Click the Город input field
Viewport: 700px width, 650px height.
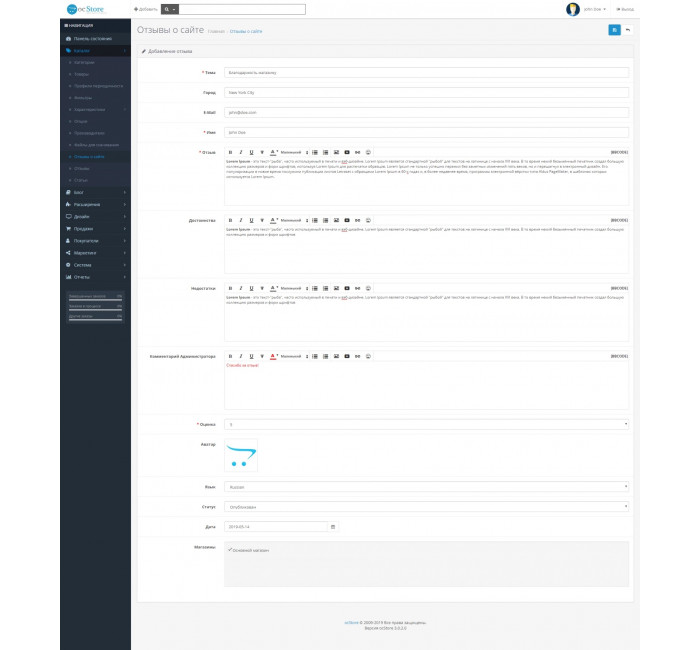[x=426, y=92]
